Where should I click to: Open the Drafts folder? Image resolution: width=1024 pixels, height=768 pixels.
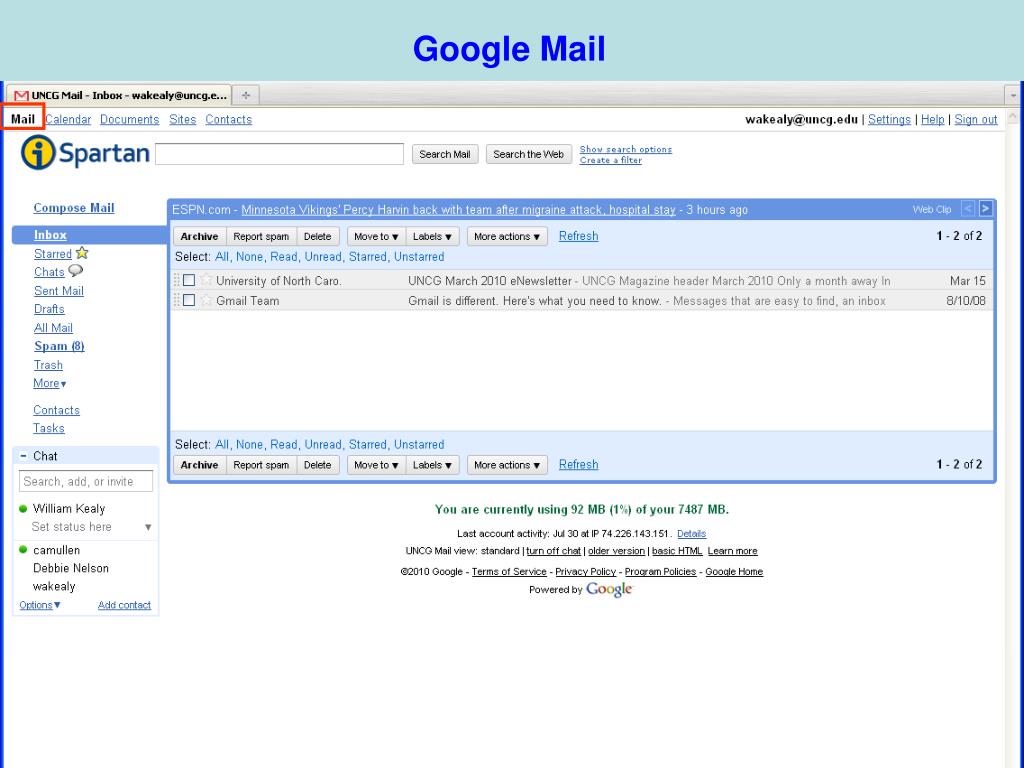pos(50,309)
